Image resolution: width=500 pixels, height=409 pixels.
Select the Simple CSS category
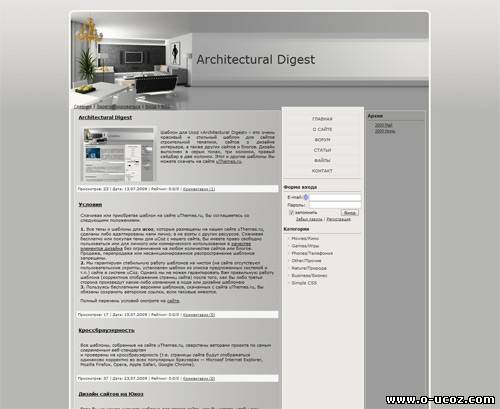(x=304, y=283)
